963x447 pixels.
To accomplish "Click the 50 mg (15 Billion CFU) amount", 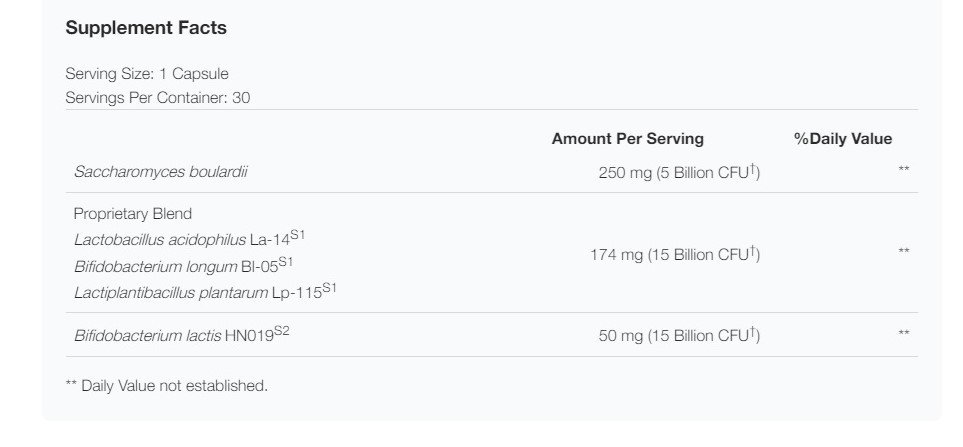I will click(x=679, y=335).
